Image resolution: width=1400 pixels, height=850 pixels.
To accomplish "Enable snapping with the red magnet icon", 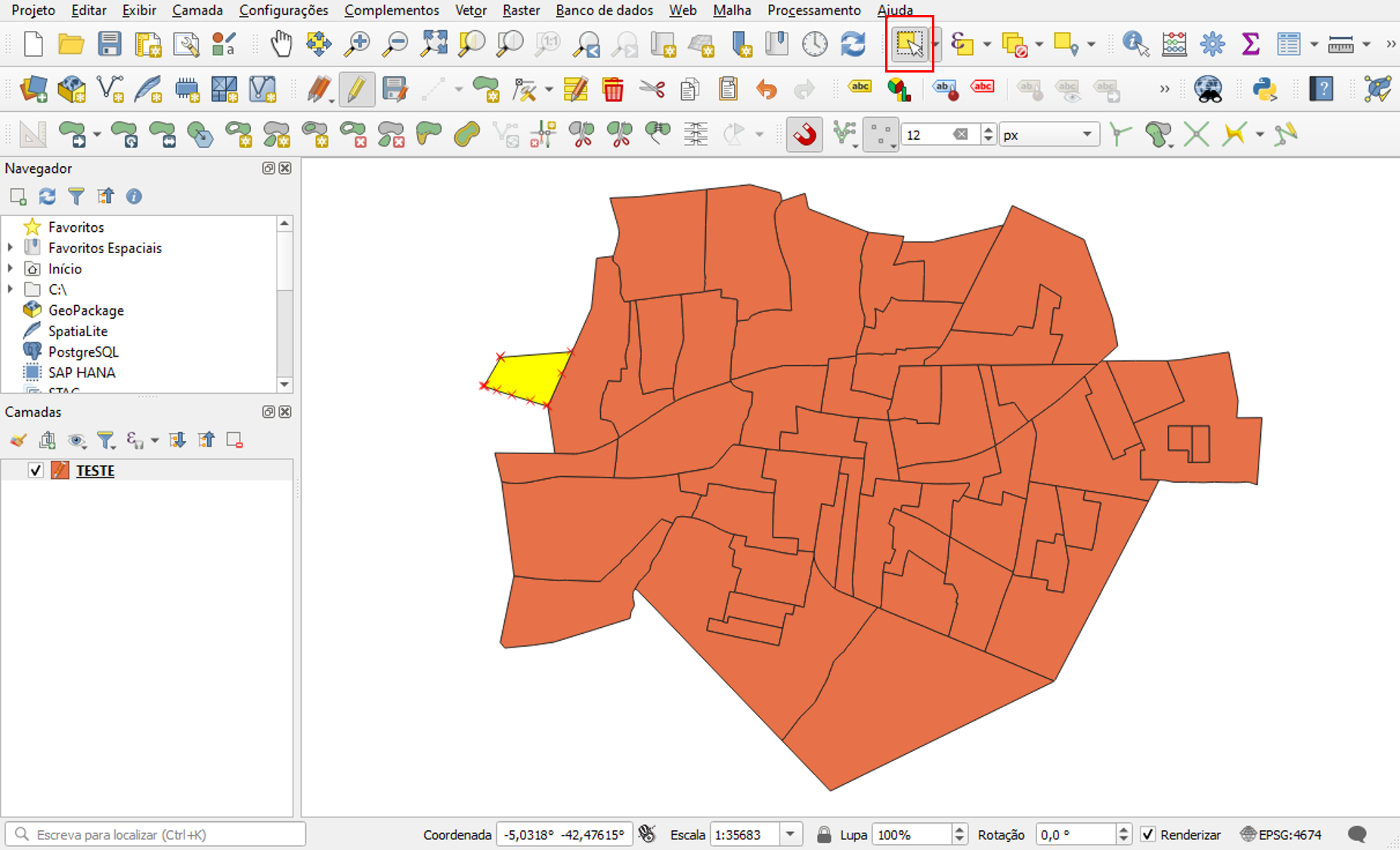I will click(x=804, y=135).
